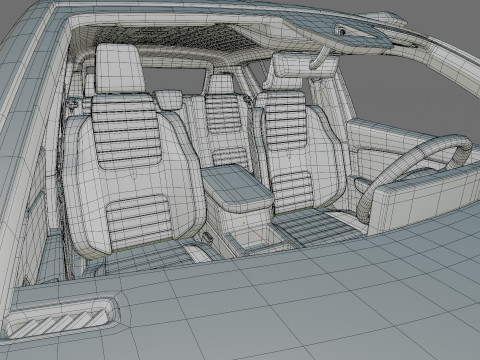Select the center console armrest
The image size is (480, 360).
[238, 189]
